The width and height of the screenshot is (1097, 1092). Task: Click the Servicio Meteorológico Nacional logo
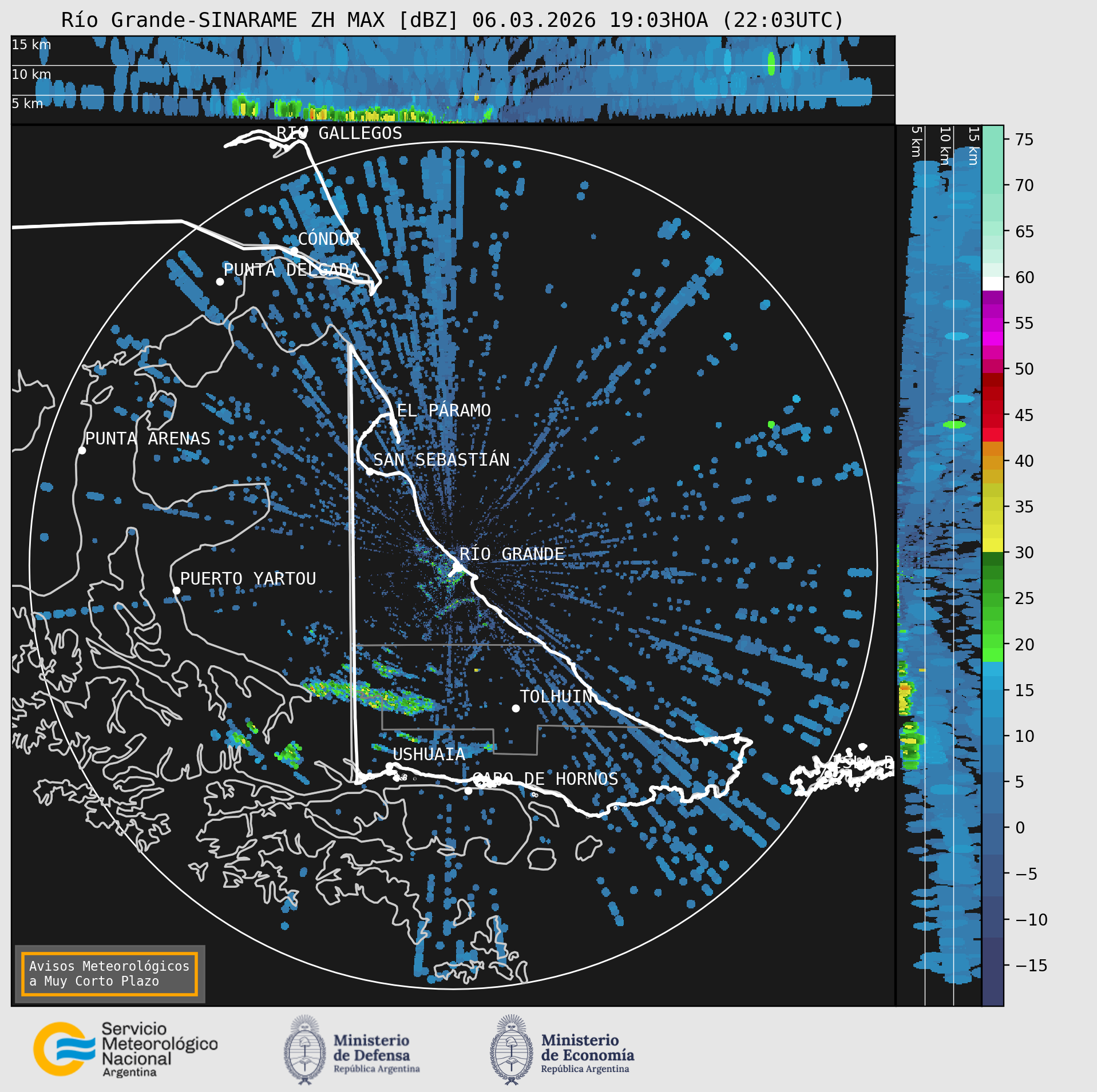click(x=126, y=1049)
